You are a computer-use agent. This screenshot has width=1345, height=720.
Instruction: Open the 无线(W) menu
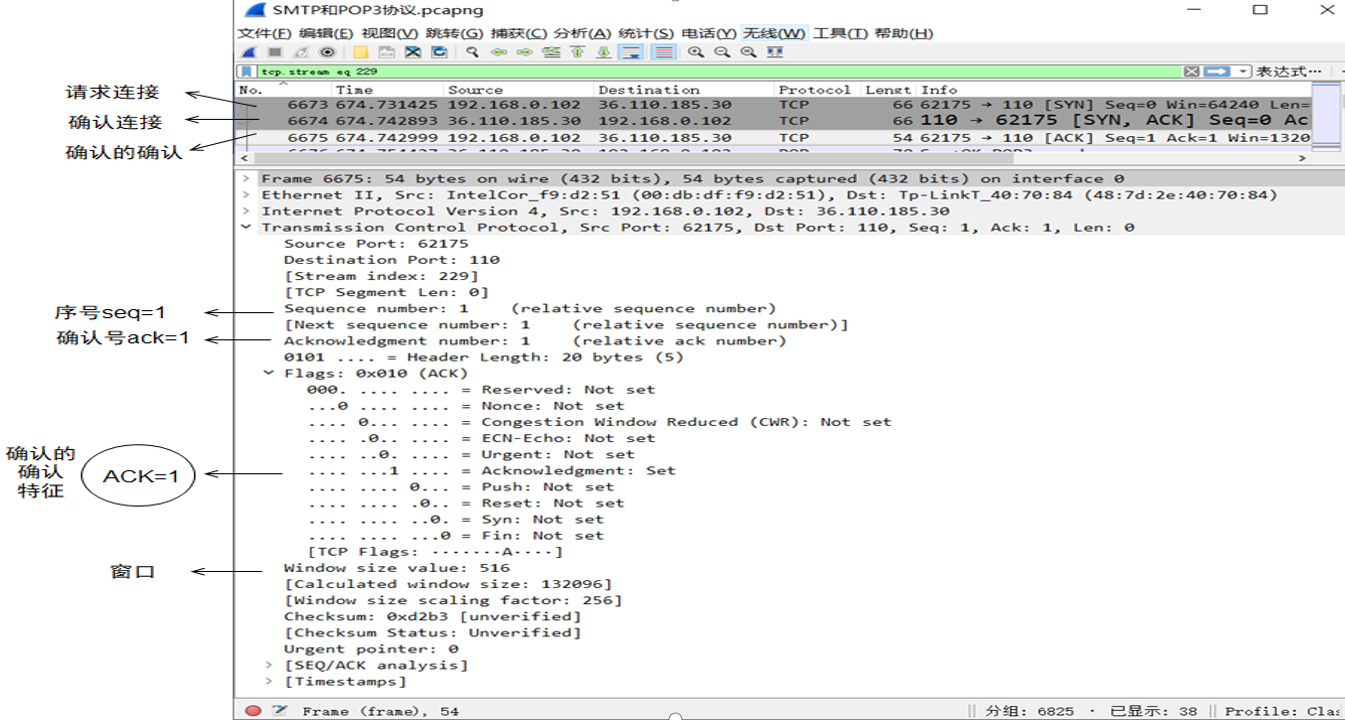(x=775, y=33)
